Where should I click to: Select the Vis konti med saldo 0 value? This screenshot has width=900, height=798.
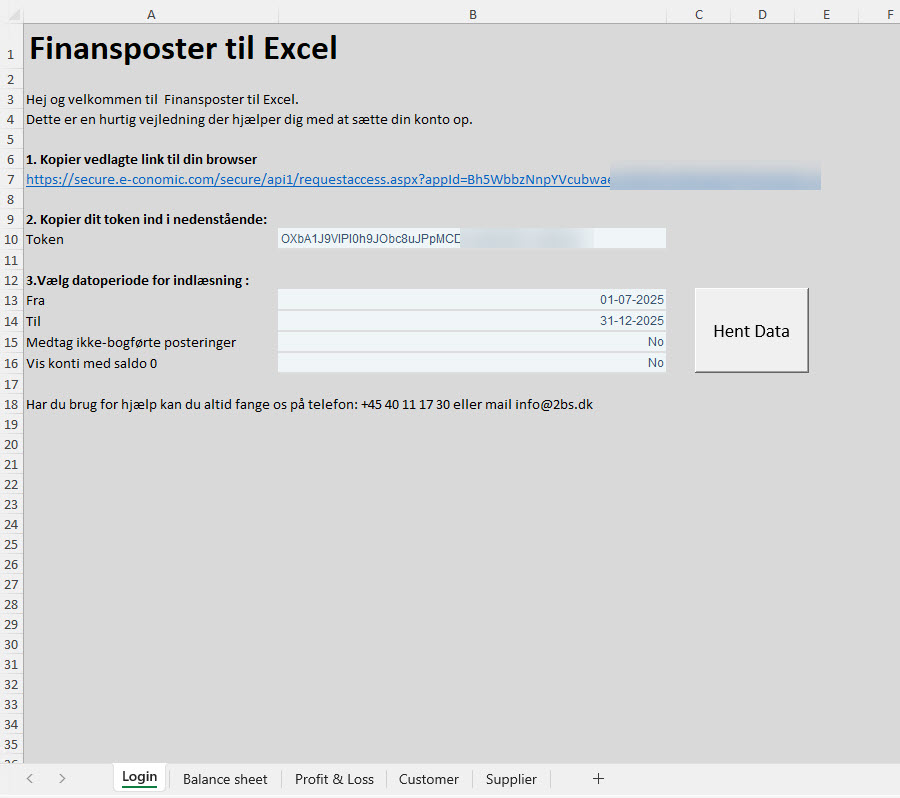coord(471,363)
